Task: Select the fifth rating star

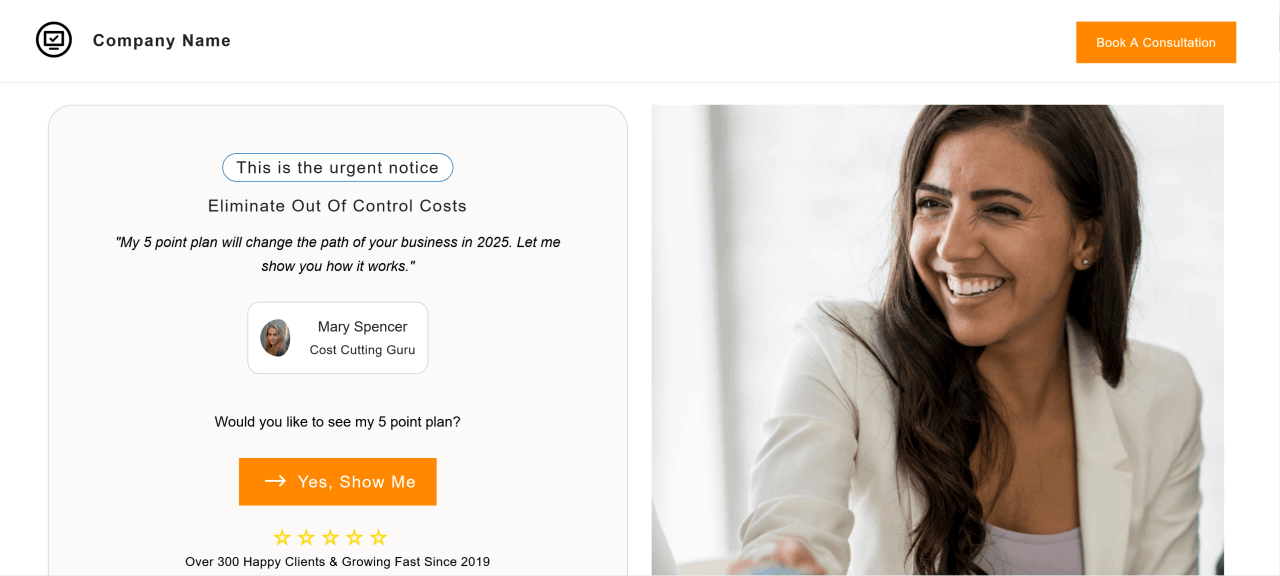Action: (x=378, y=538)
